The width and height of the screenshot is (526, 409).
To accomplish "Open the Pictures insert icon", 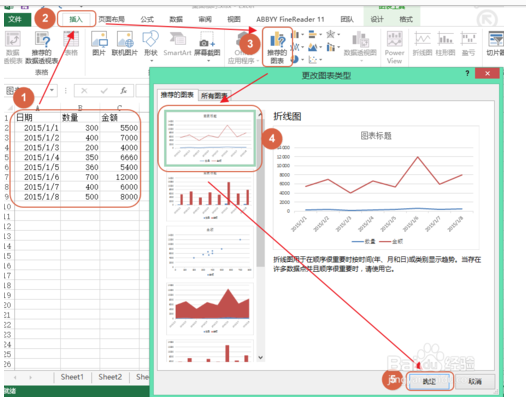I will (99, 44).
